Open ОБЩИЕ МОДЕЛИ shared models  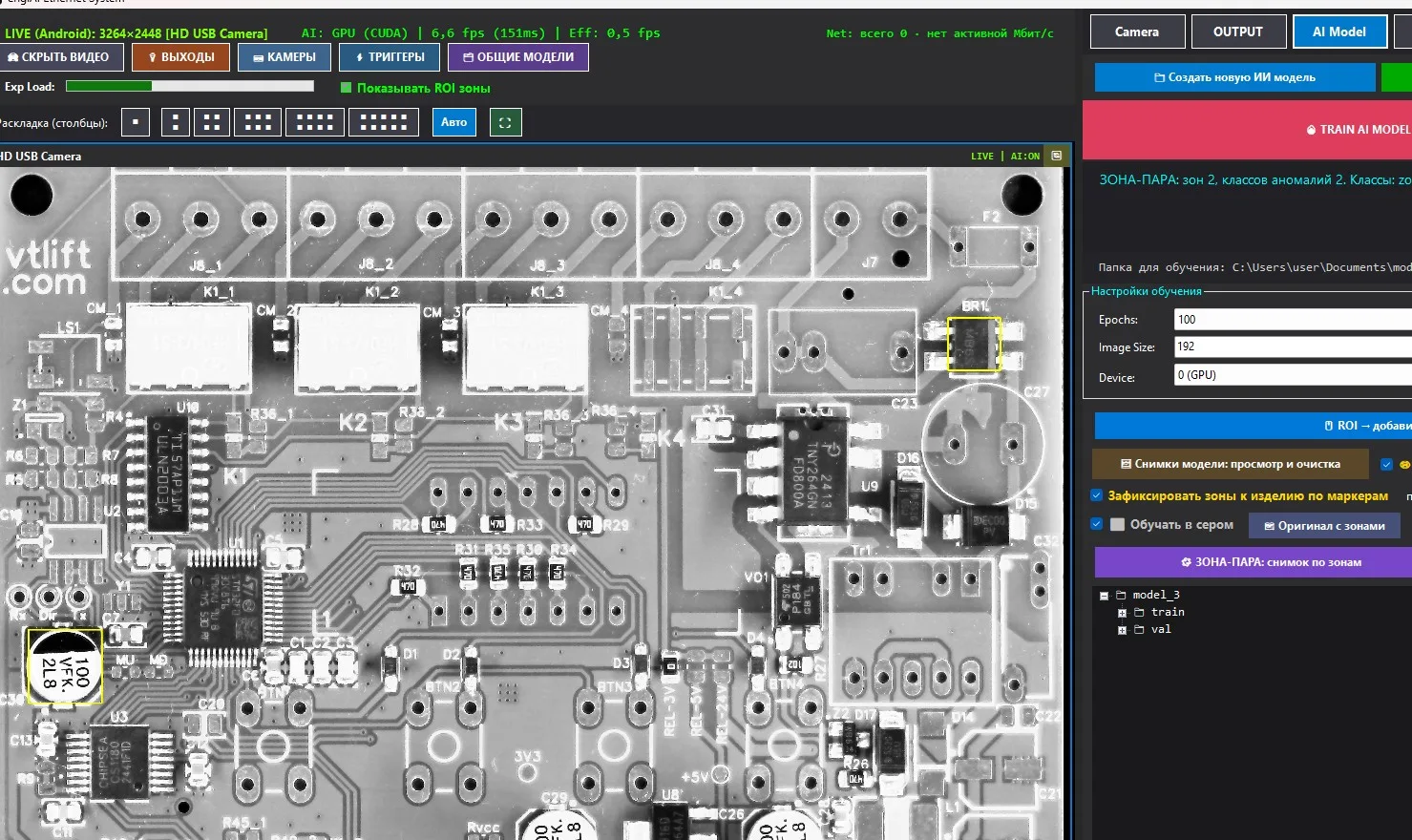pyautogui.click(x=517, y=57)
